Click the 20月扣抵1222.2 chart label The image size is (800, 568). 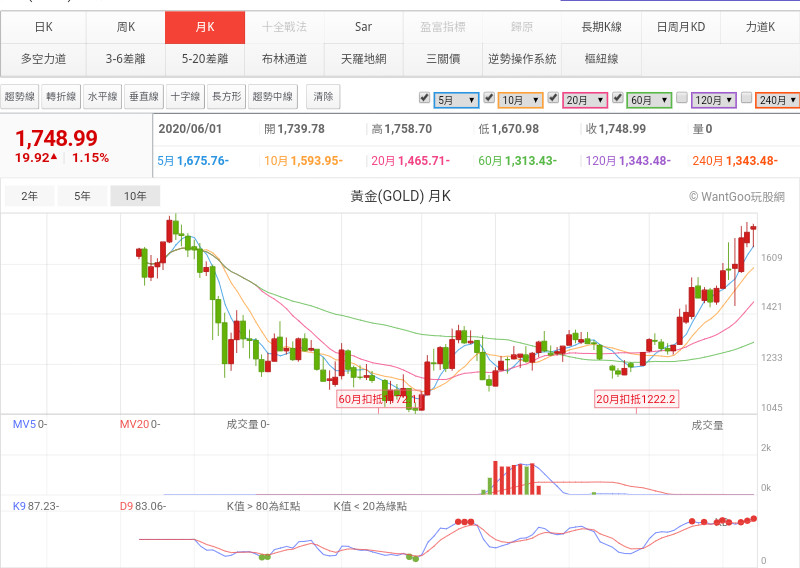click(x=636, y=399)
